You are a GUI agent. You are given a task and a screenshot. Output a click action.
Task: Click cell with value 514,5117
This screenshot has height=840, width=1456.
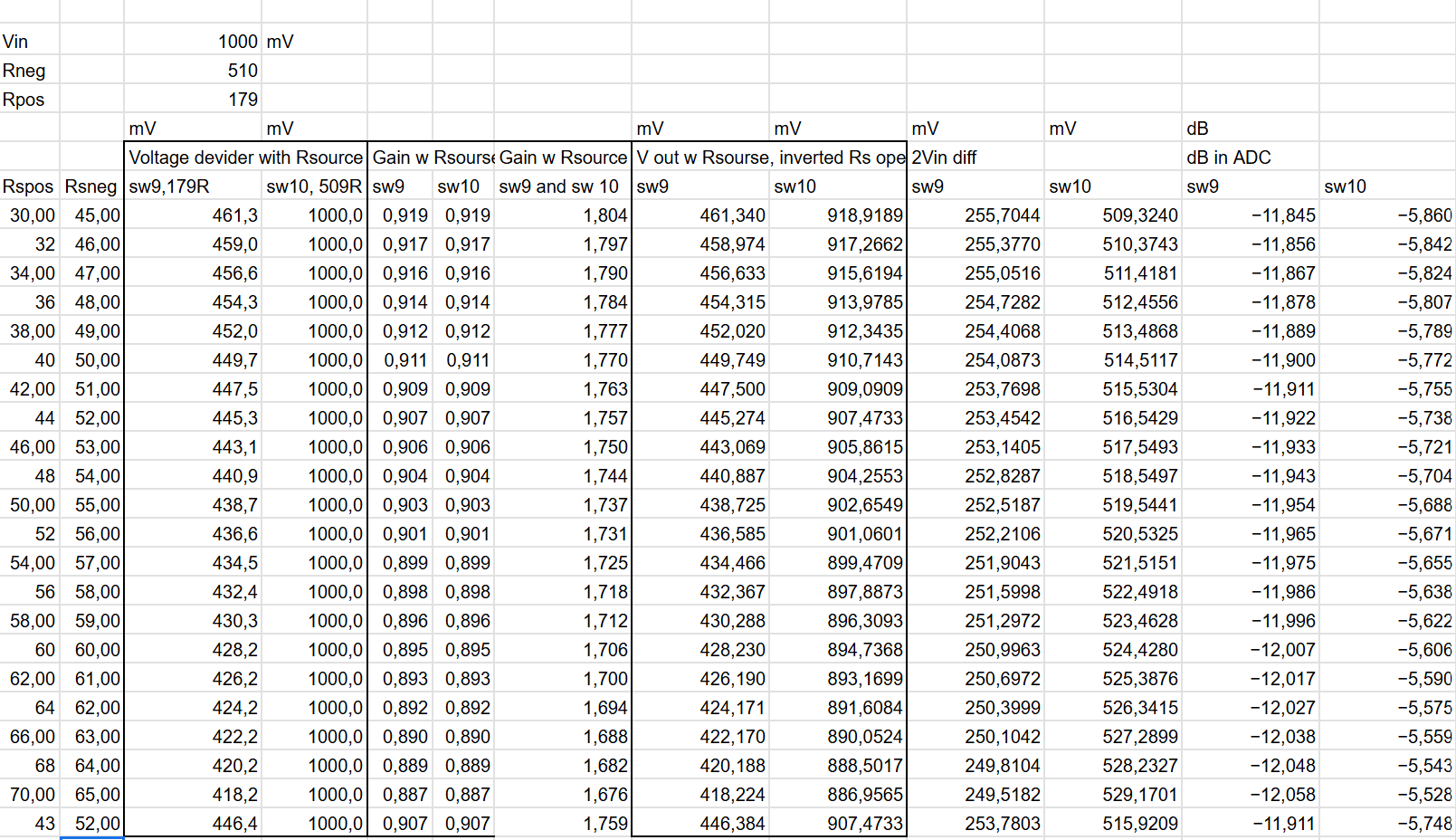click(1113, 360)
